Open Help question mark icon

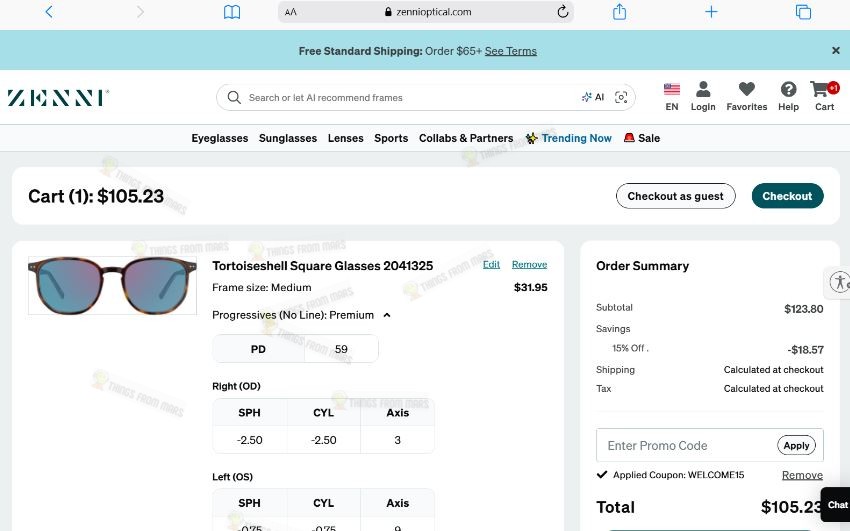pos(788,97)
